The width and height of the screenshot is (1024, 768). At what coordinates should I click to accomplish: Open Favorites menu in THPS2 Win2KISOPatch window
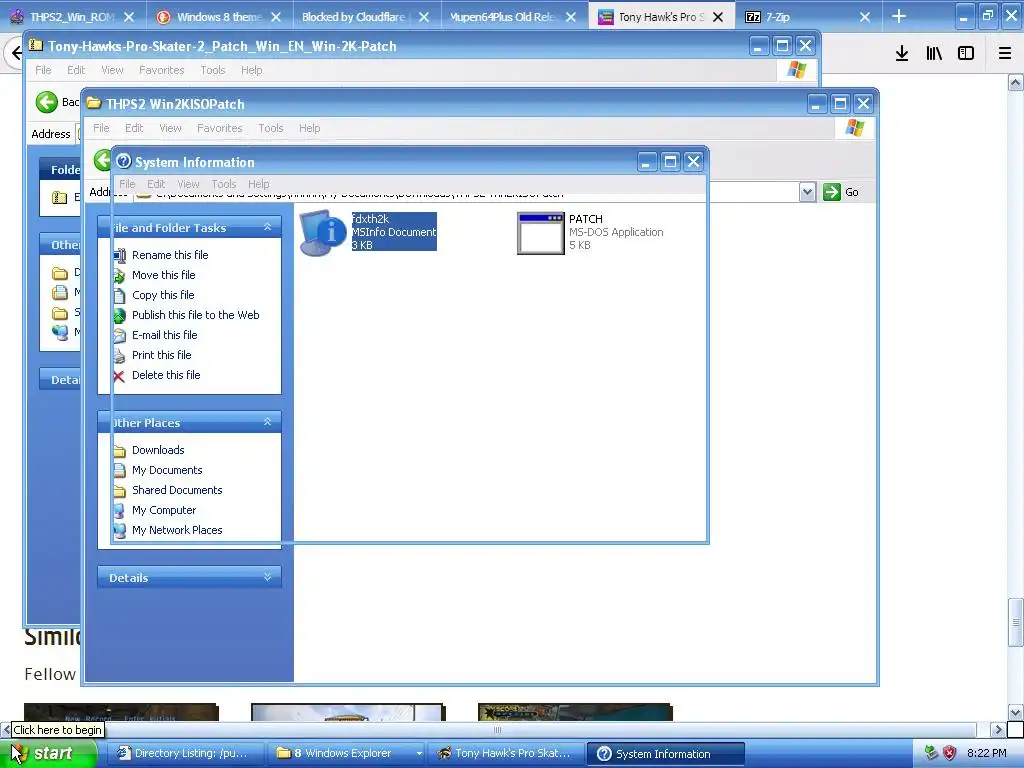219,128
